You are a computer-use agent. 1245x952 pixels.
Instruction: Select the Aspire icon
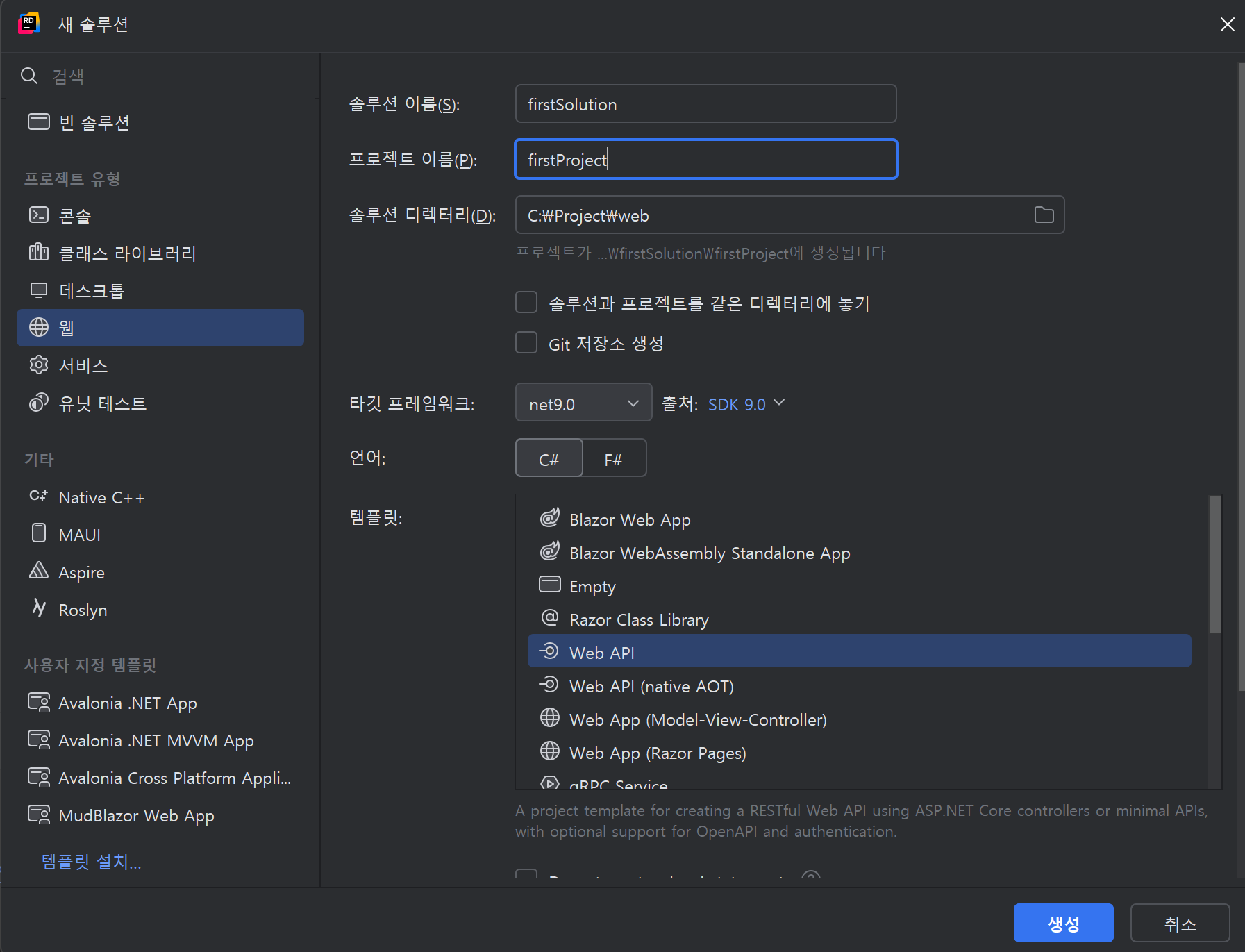click(x=39, y=571)
